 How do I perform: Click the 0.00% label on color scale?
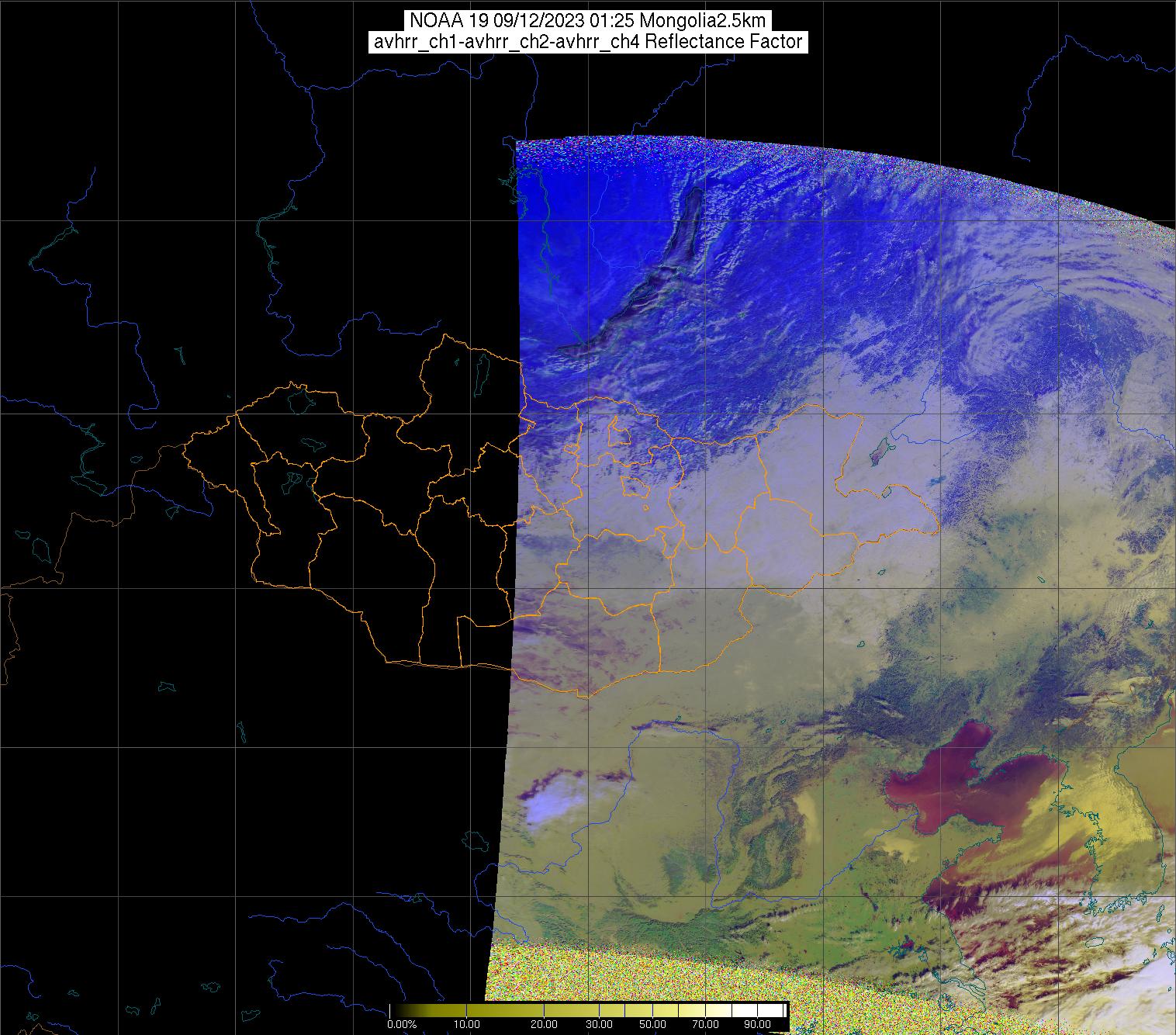[402, 1025]
